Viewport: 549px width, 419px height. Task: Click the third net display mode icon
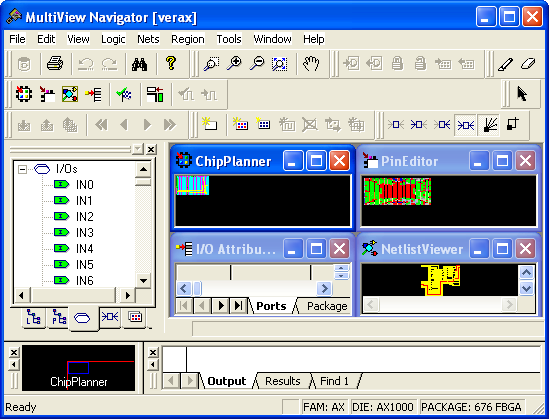click(x=442, y=124)
